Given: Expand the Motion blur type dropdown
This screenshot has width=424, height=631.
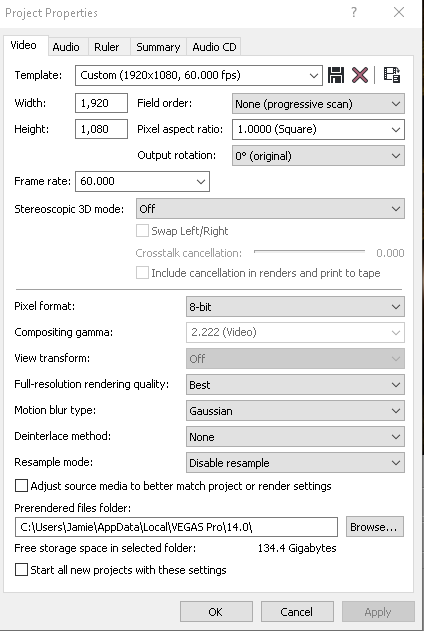Looking at the screenshot, I should tap(295, 411).
